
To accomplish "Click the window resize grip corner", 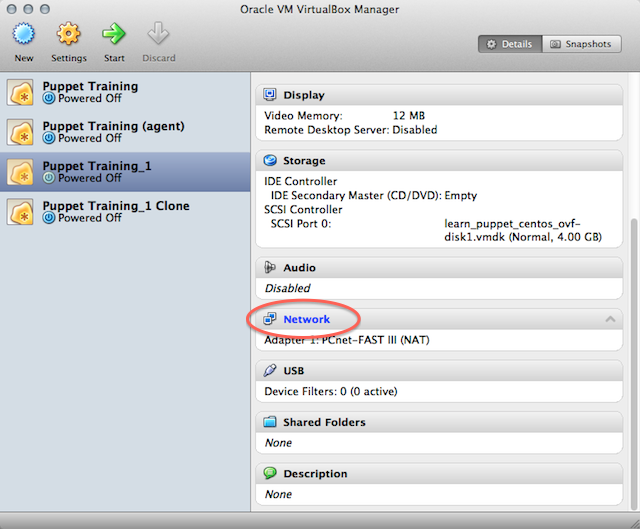I will click(633, 522).
